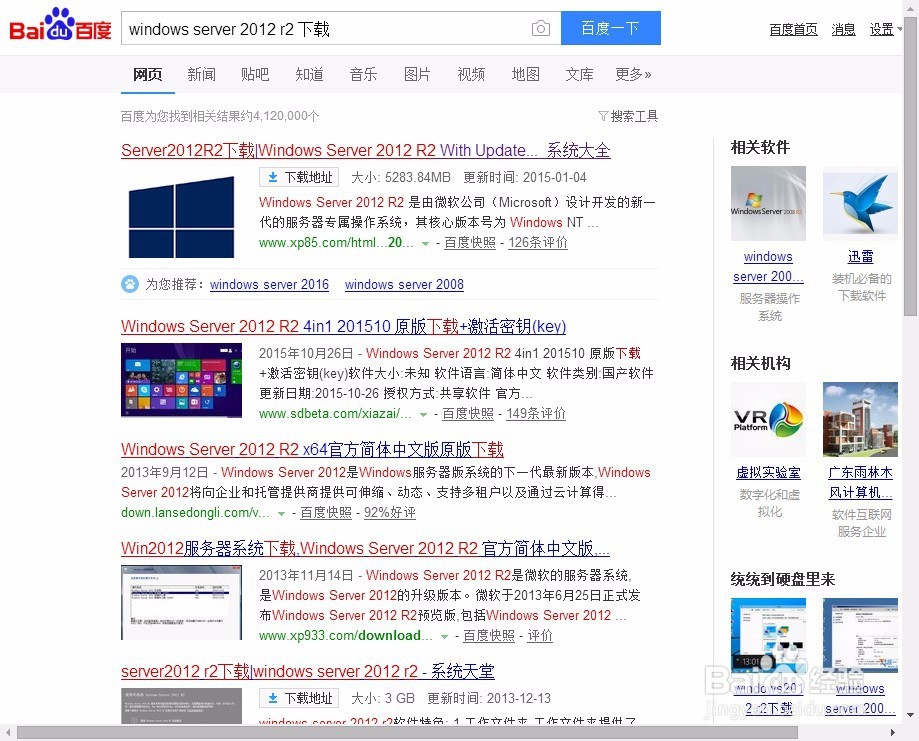Open Win2012服务器系统下载 result title
The image size is (919, 741).
tap(365, 548)
